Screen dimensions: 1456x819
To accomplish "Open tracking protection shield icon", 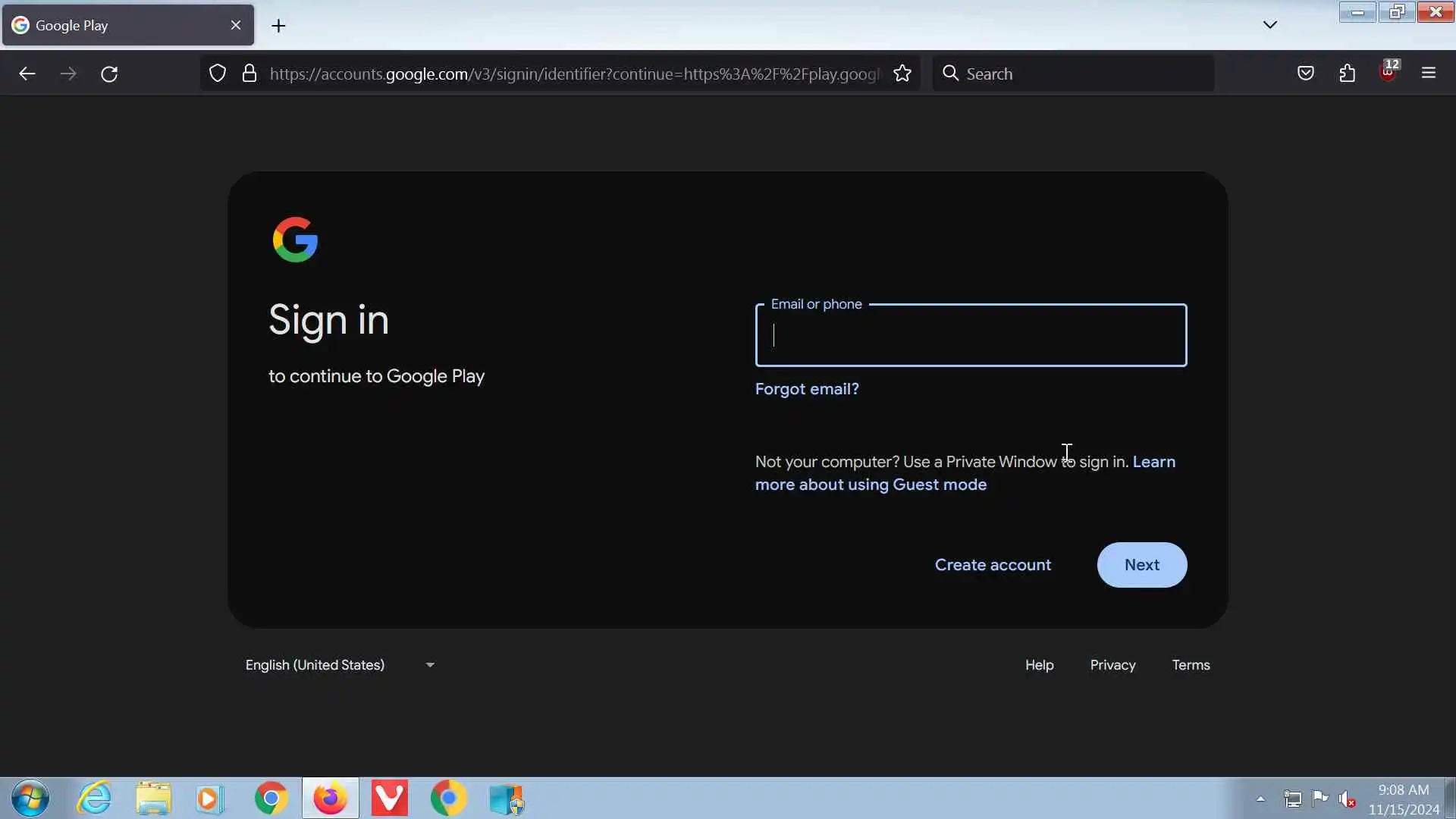I will [x=218, y=74].
